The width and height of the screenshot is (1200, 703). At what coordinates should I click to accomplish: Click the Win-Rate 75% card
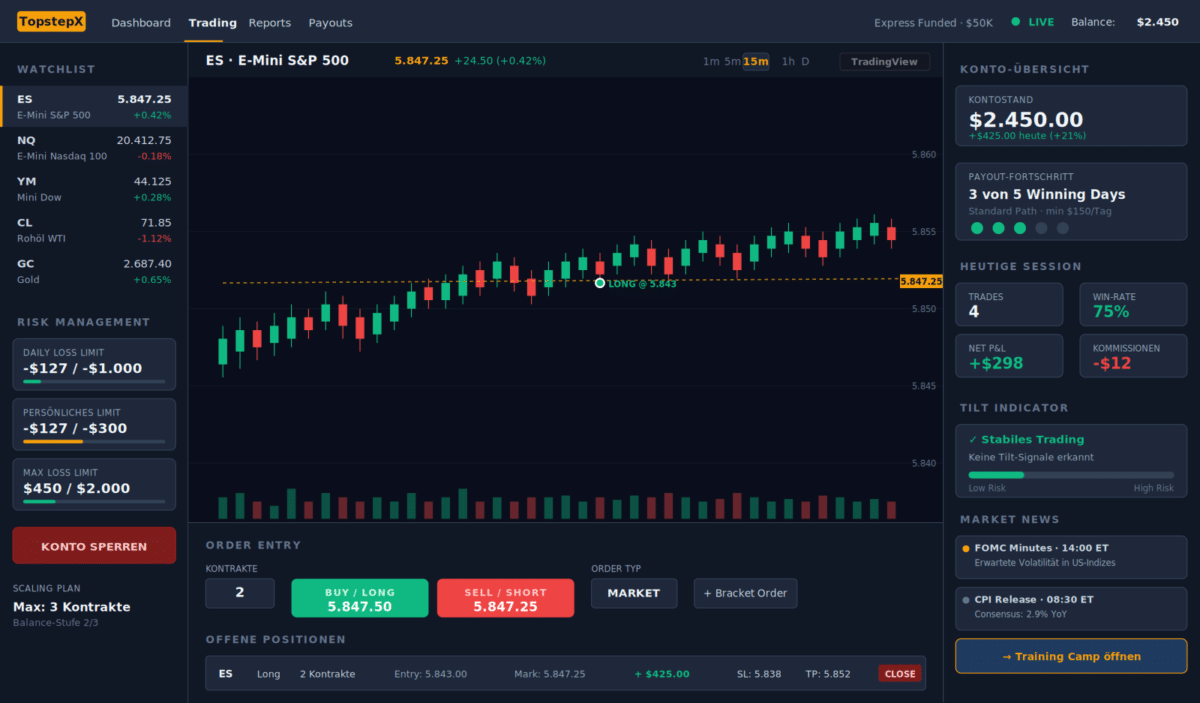1134,304
